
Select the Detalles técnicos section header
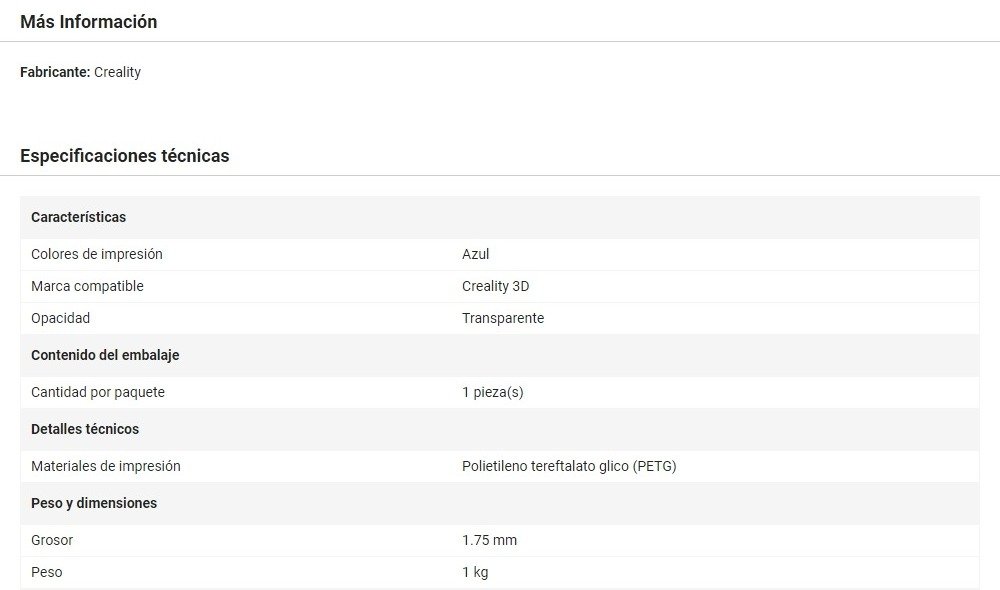click(x=85, y=429)
